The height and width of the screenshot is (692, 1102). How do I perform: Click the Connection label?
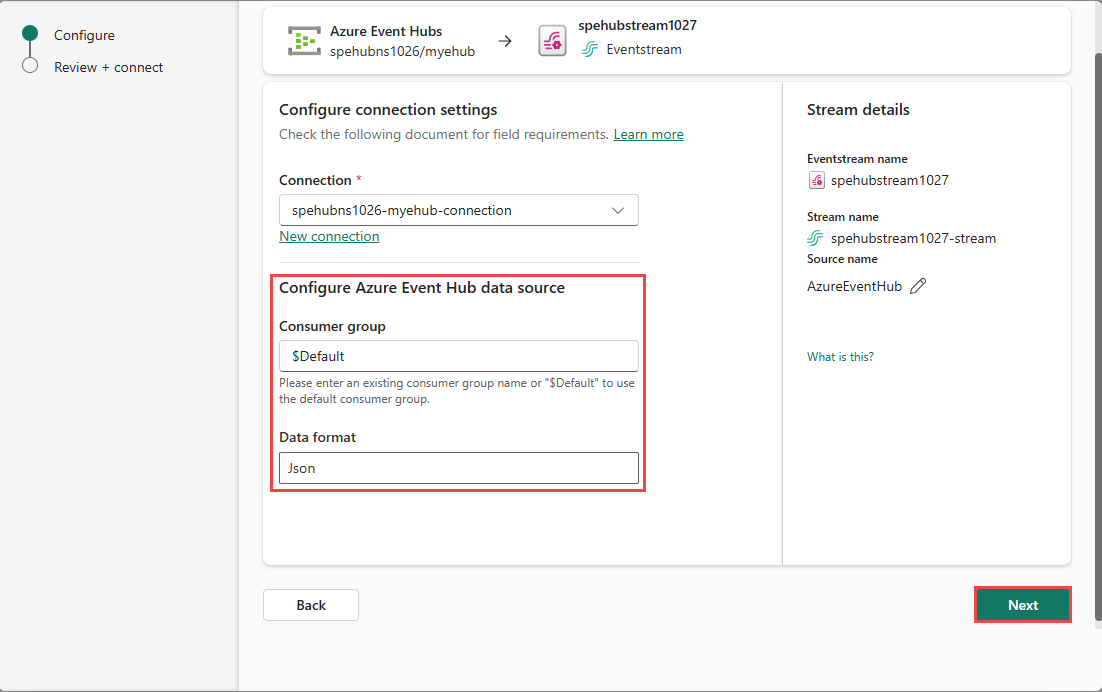pos(315,181)
